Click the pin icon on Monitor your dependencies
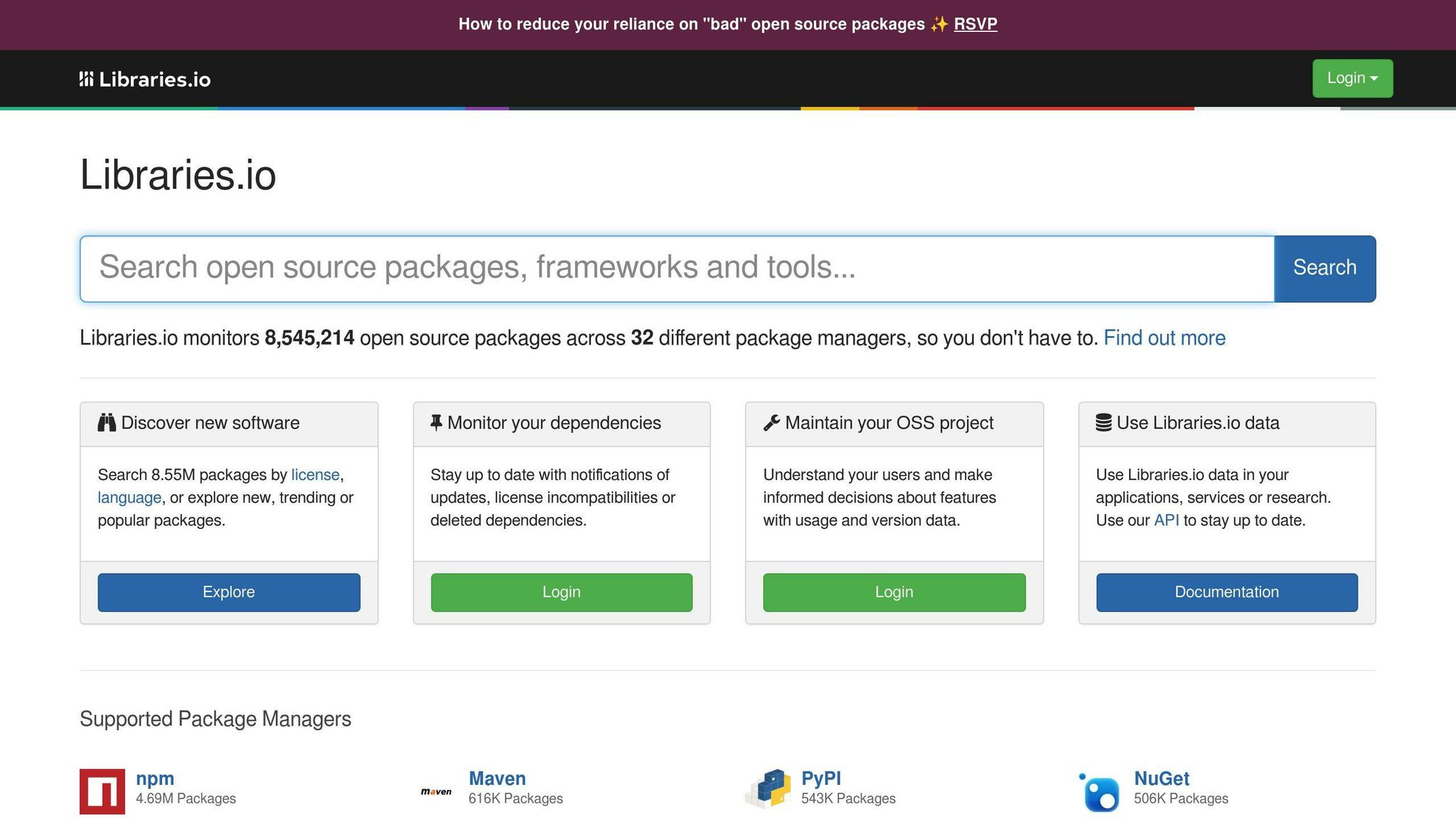 pyautogui.click(x=436, y=422)
